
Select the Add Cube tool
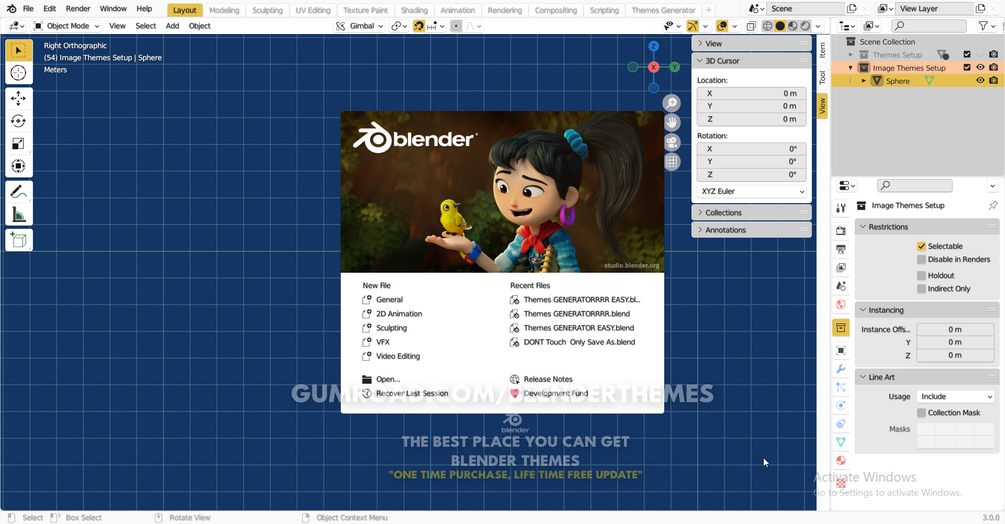click(19, 240)
